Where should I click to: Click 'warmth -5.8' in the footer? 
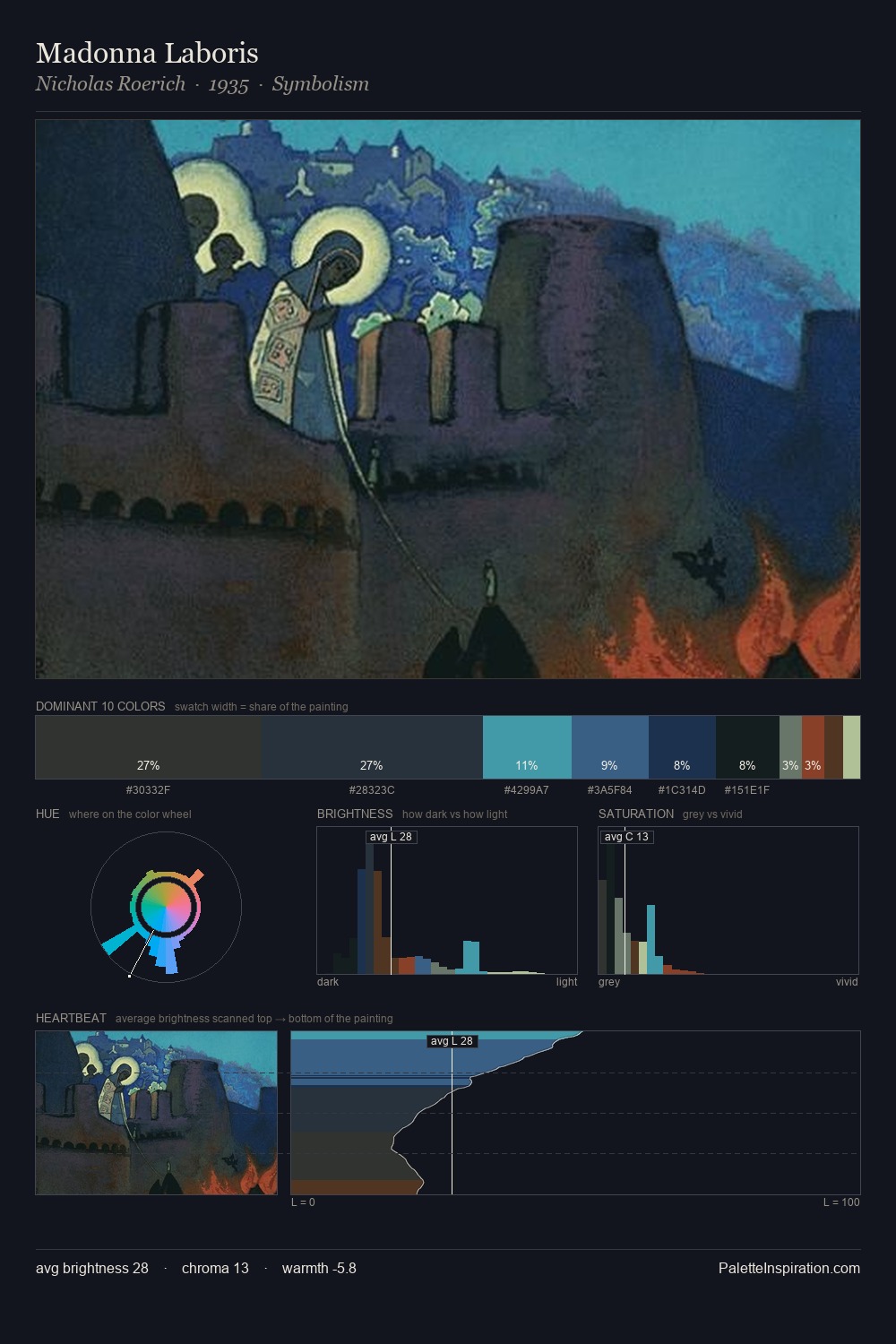(319, 1268)
